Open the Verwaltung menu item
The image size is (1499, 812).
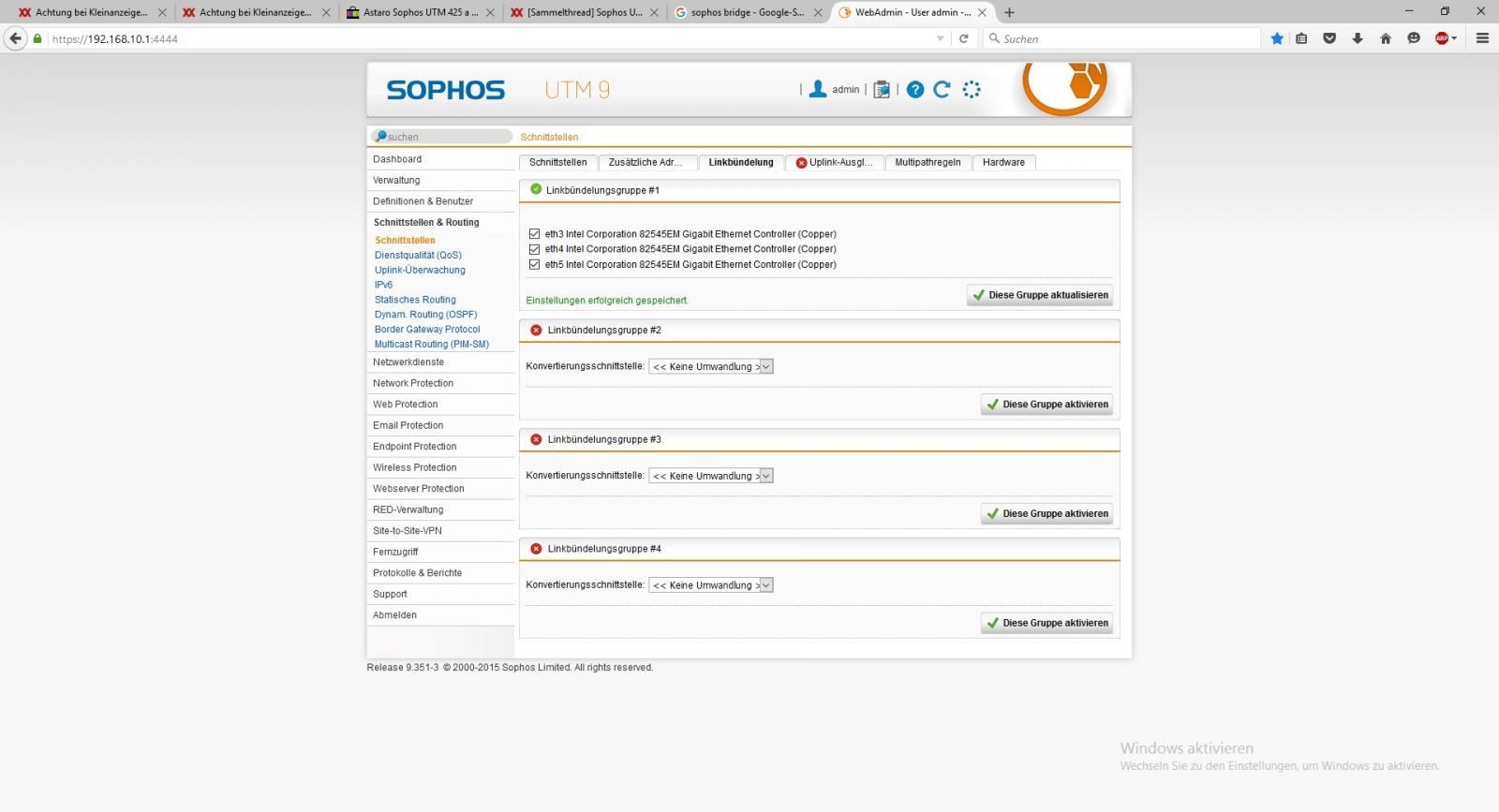click(440, 180)
